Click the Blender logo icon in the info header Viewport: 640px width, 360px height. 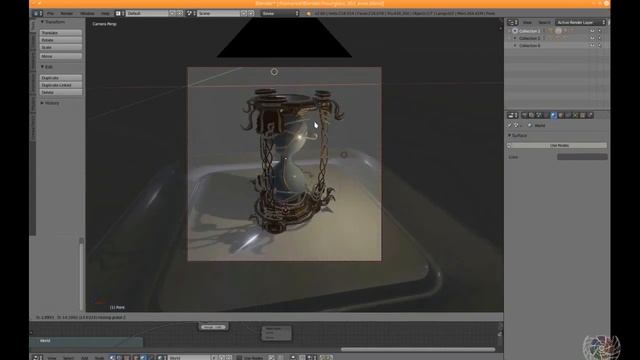point(308,13)
